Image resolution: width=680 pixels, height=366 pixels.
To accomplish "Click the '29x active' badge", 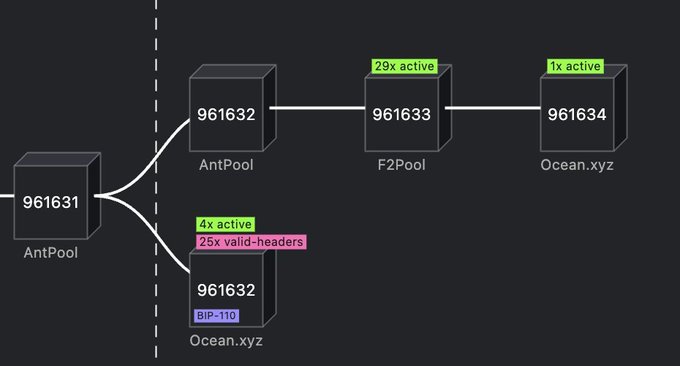I will (x=404, y=66).
